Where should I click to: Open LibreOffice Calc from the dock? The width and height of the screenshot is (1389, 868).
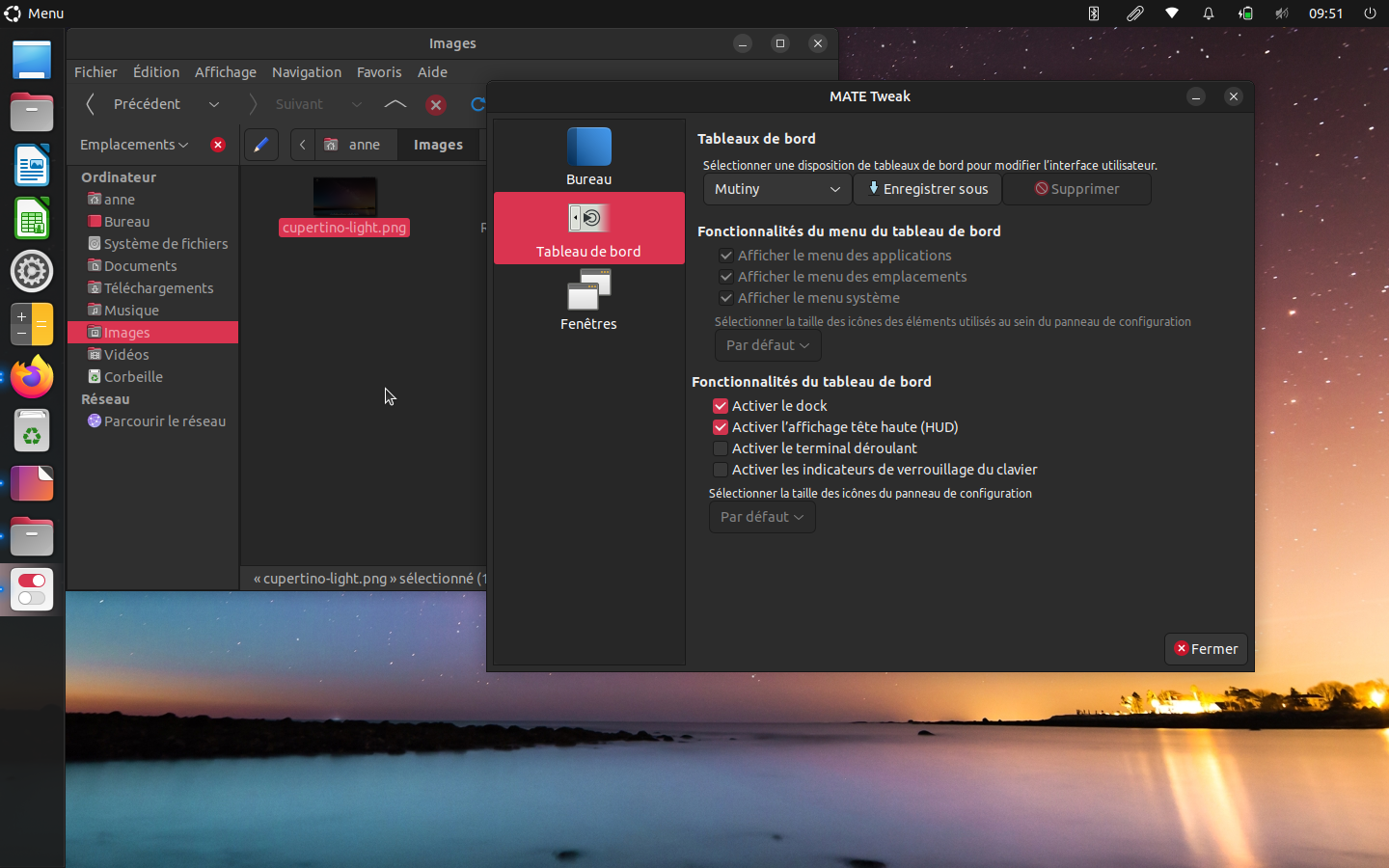click(32, 219)
